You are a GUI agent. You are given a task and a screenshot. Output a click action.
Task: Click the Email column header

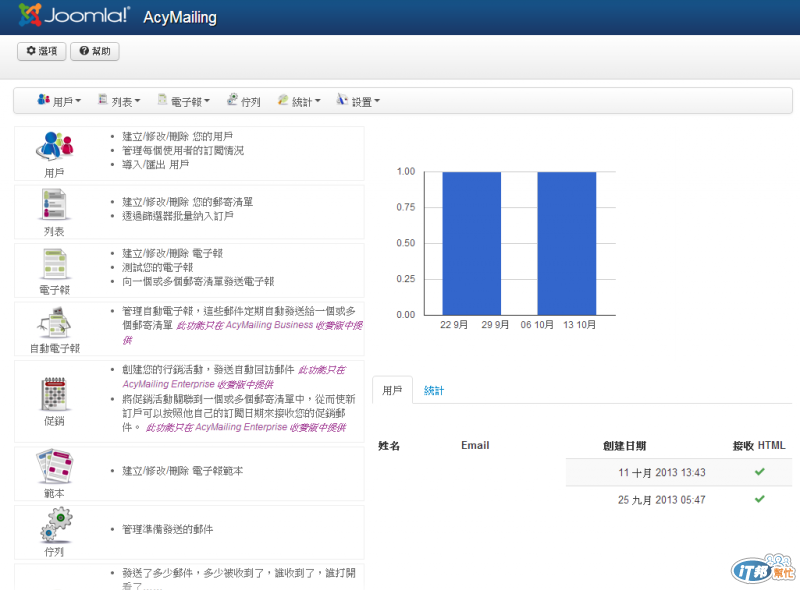[x=475, y=445]
